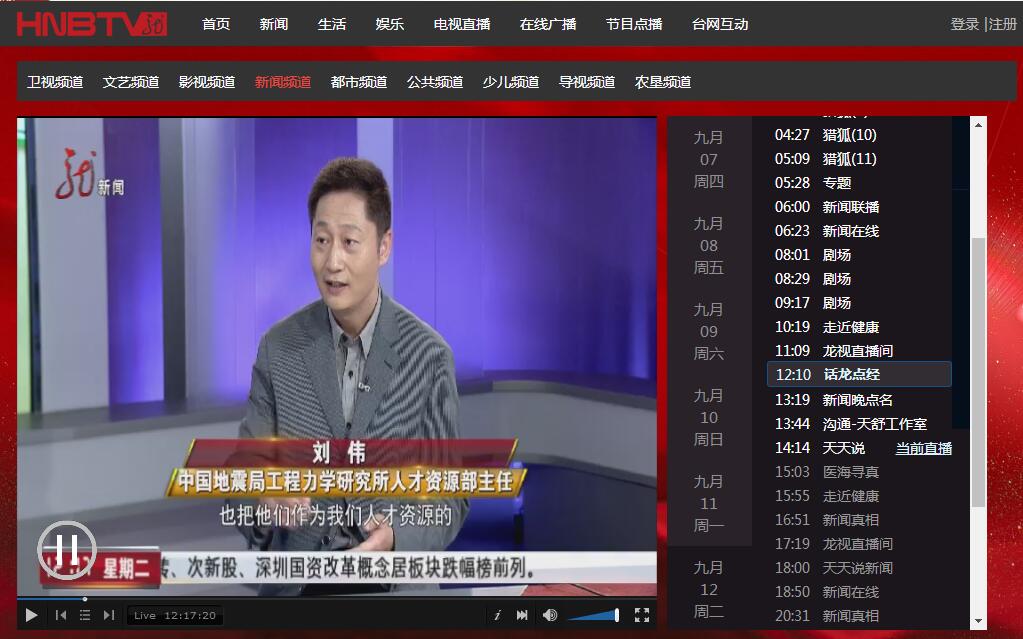The height and width of the screenshot is (639, 1023).
Task: Go to previous item in the player
Action: [61, 615]
